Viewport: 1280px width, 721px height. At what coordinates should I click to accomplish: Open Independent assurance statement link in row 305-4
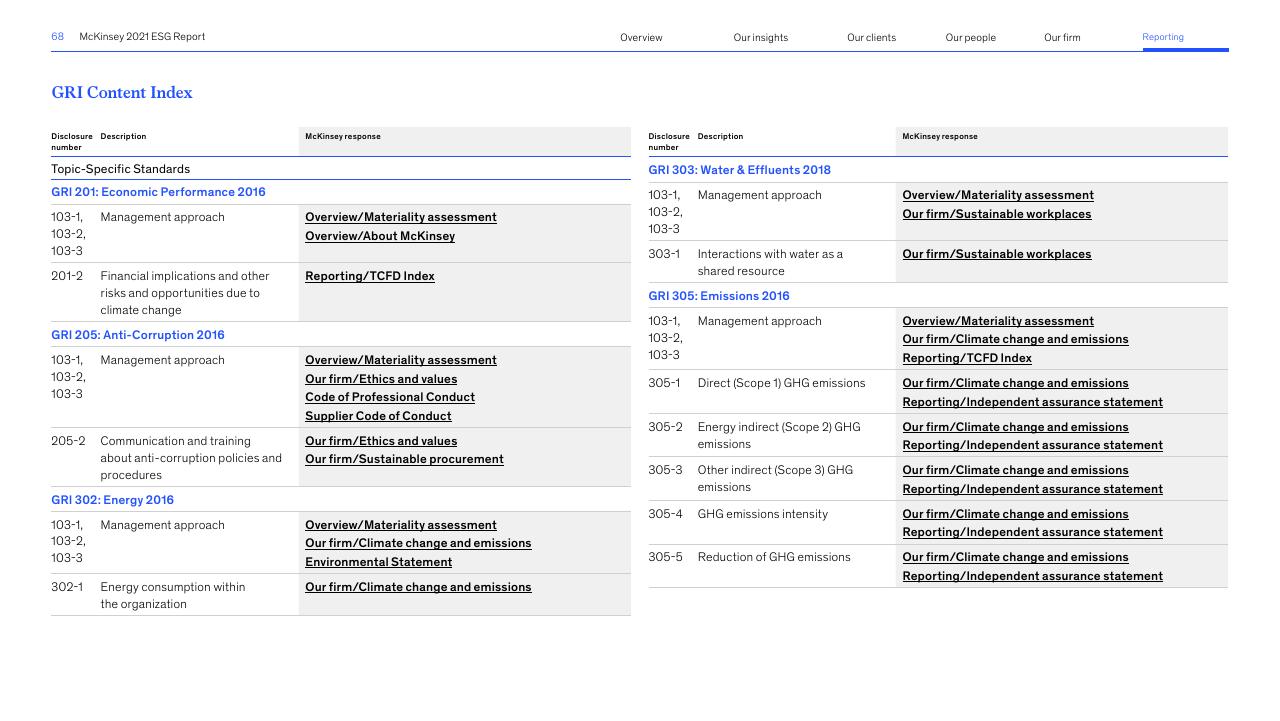coord(1032,532)
